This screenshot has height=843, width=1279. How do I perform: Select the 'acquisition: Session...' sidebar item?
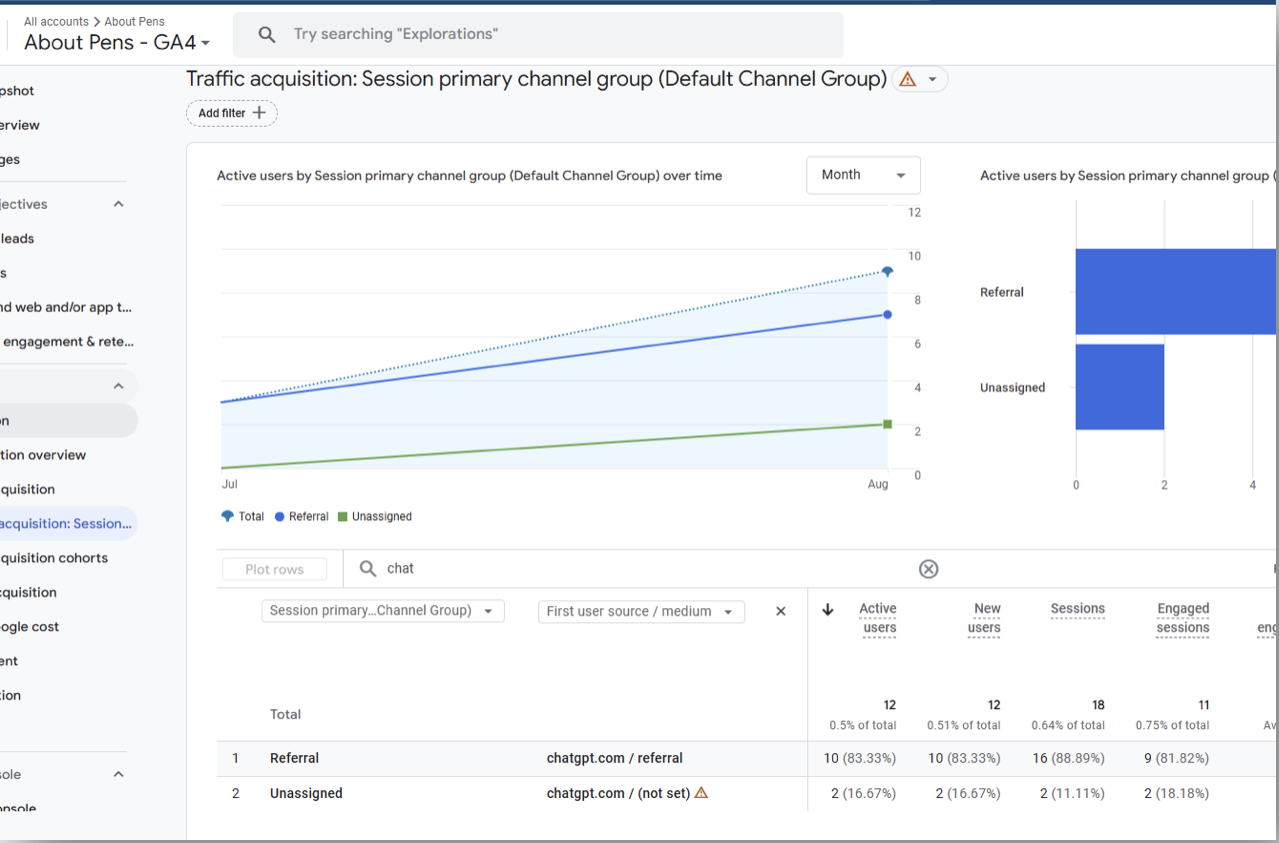(66, 523)
